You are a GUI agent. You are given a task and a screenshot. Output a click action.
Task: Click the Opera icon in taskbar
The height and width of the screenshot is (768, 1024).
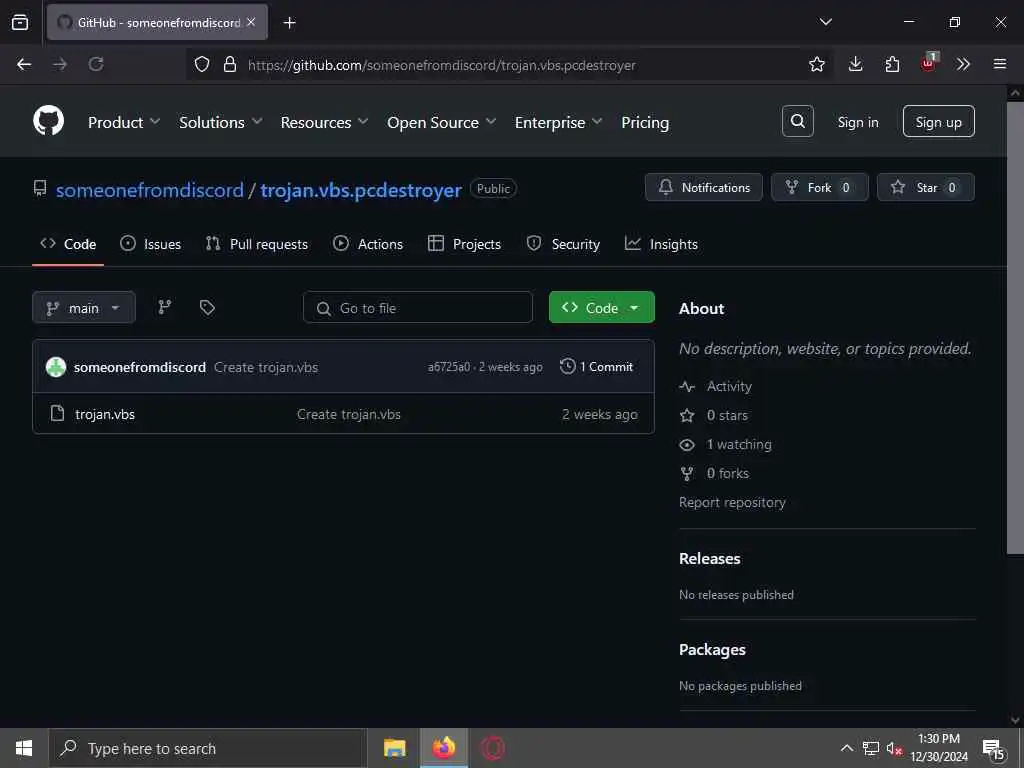(x=493, y=748)
